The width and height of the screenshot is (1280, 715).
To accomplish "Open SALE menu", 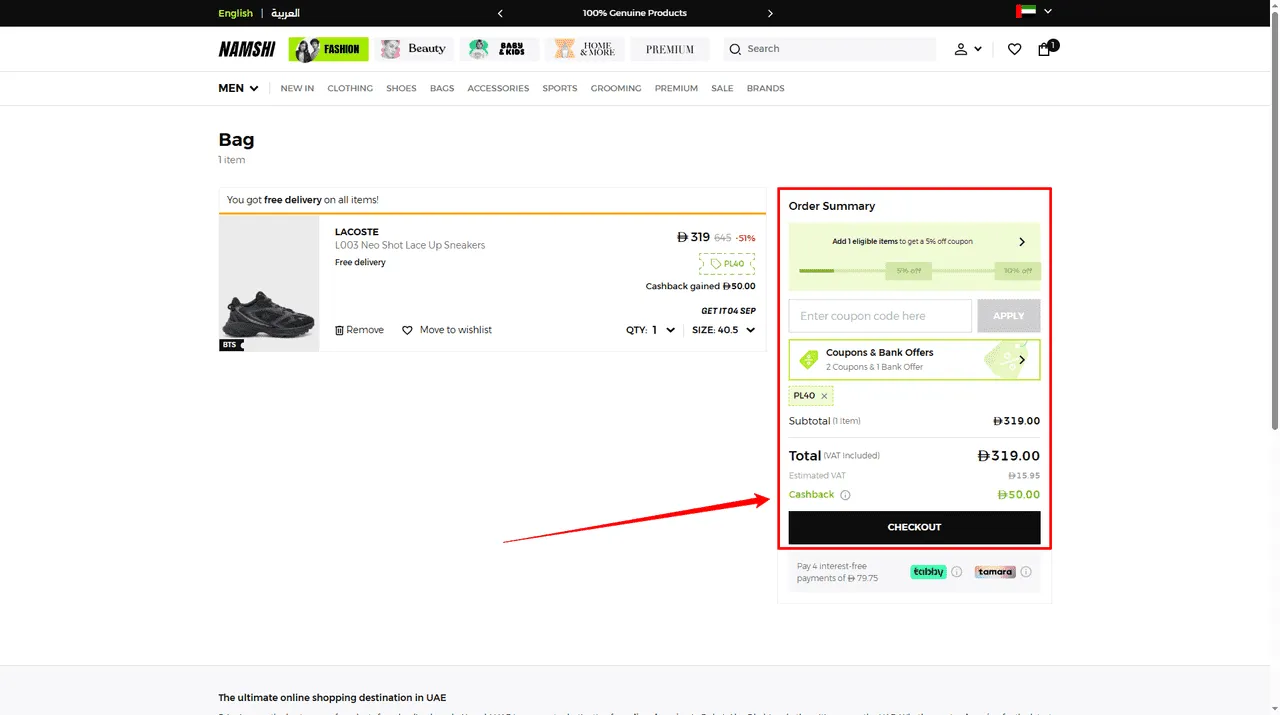I will [x=722, y=88].
